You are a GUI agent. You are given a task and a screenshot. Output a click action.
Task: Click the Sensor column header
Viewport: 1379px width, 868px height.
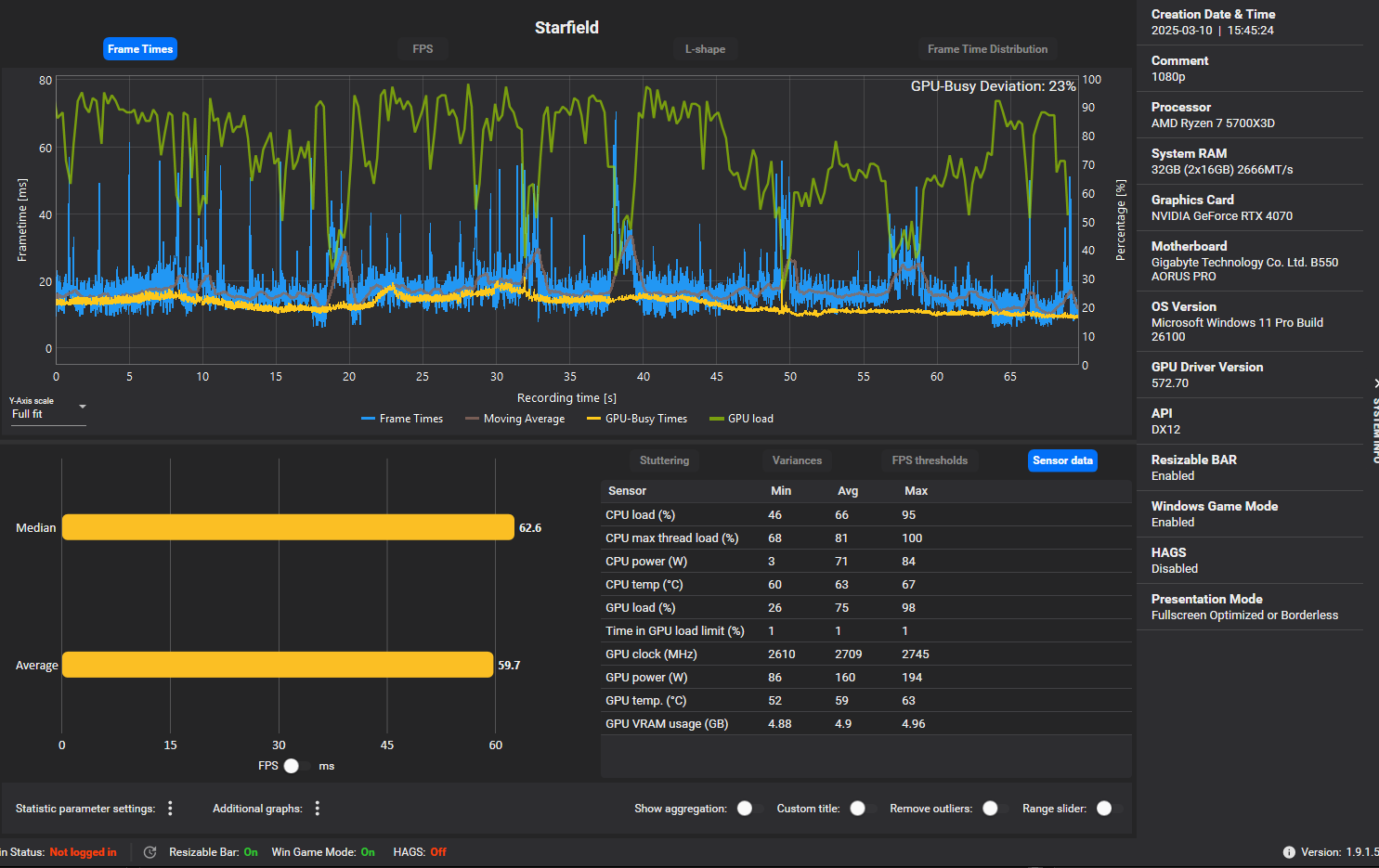point(627,491)
